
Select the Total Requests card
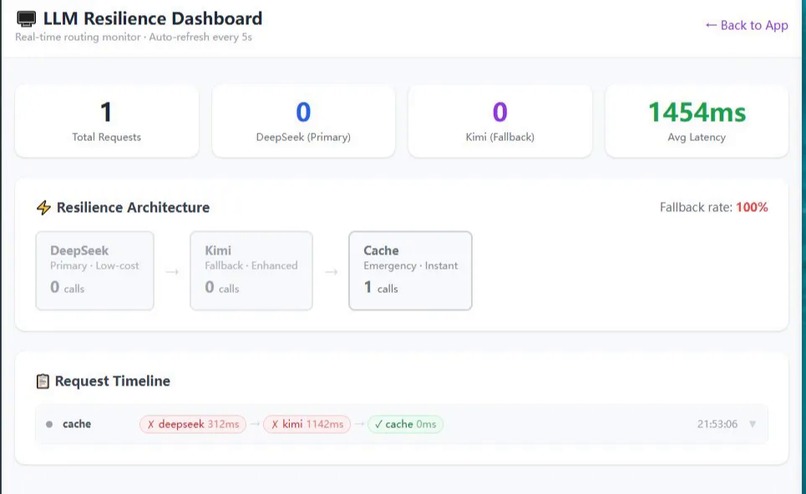[x=107, y=121]
